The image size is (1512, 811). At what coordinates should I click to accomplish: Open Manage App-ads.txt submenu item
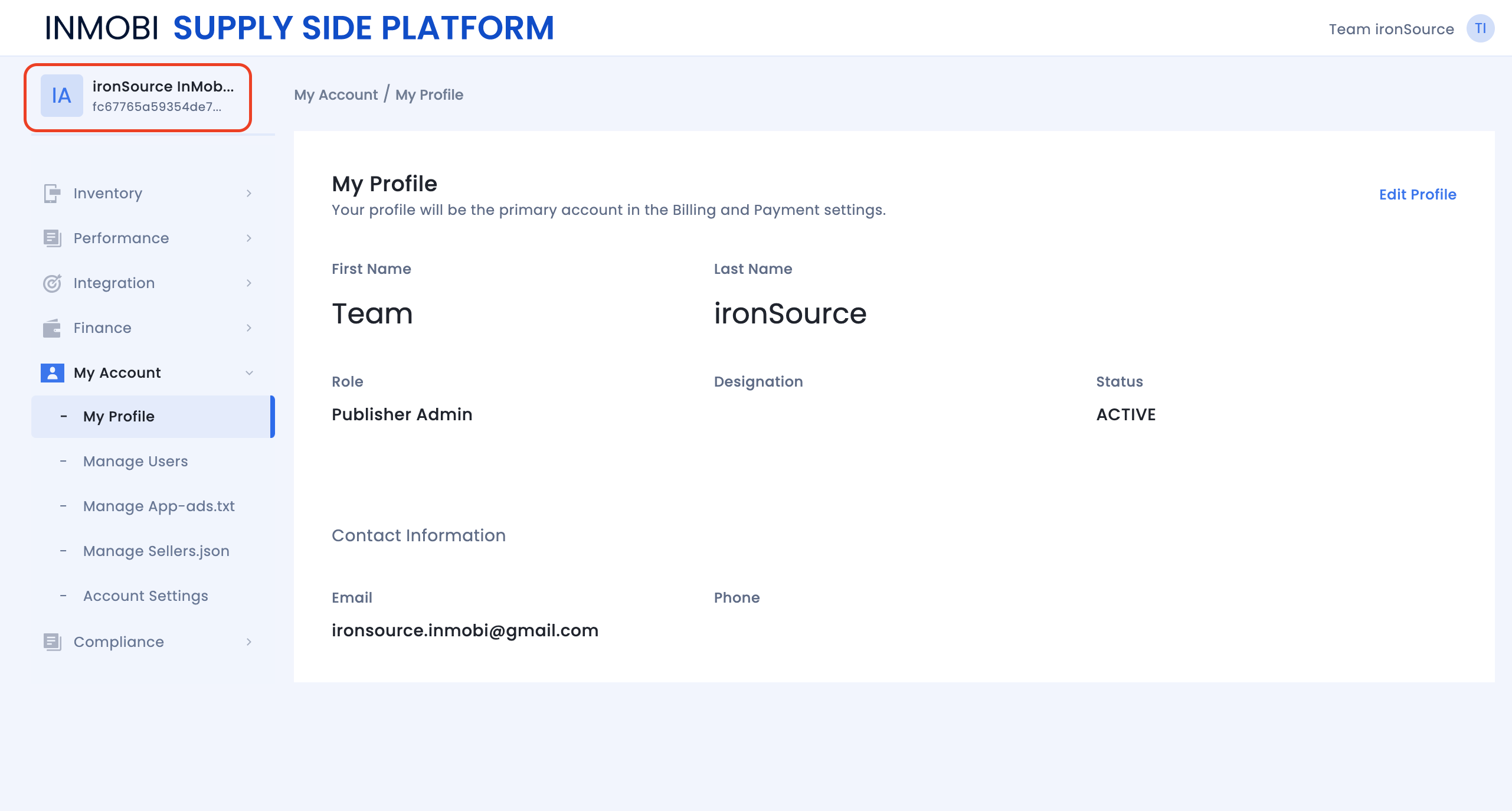coord(159,506)
